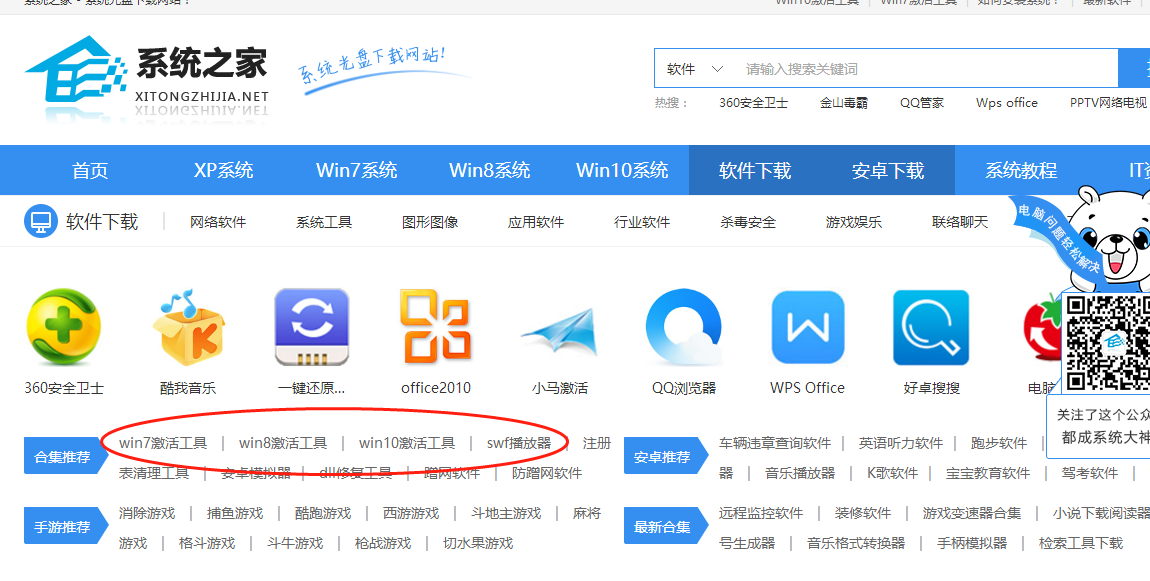Open 消除游戏 link
Screen dimensions: 1150x581
147,514
